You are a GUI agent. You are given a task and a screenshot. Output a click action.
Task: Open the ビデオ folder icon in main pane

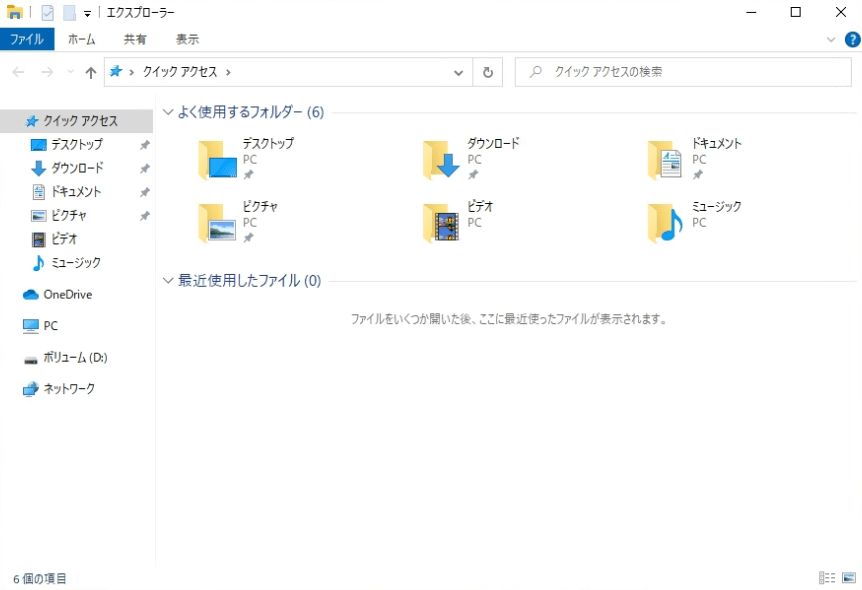[442, 223]
